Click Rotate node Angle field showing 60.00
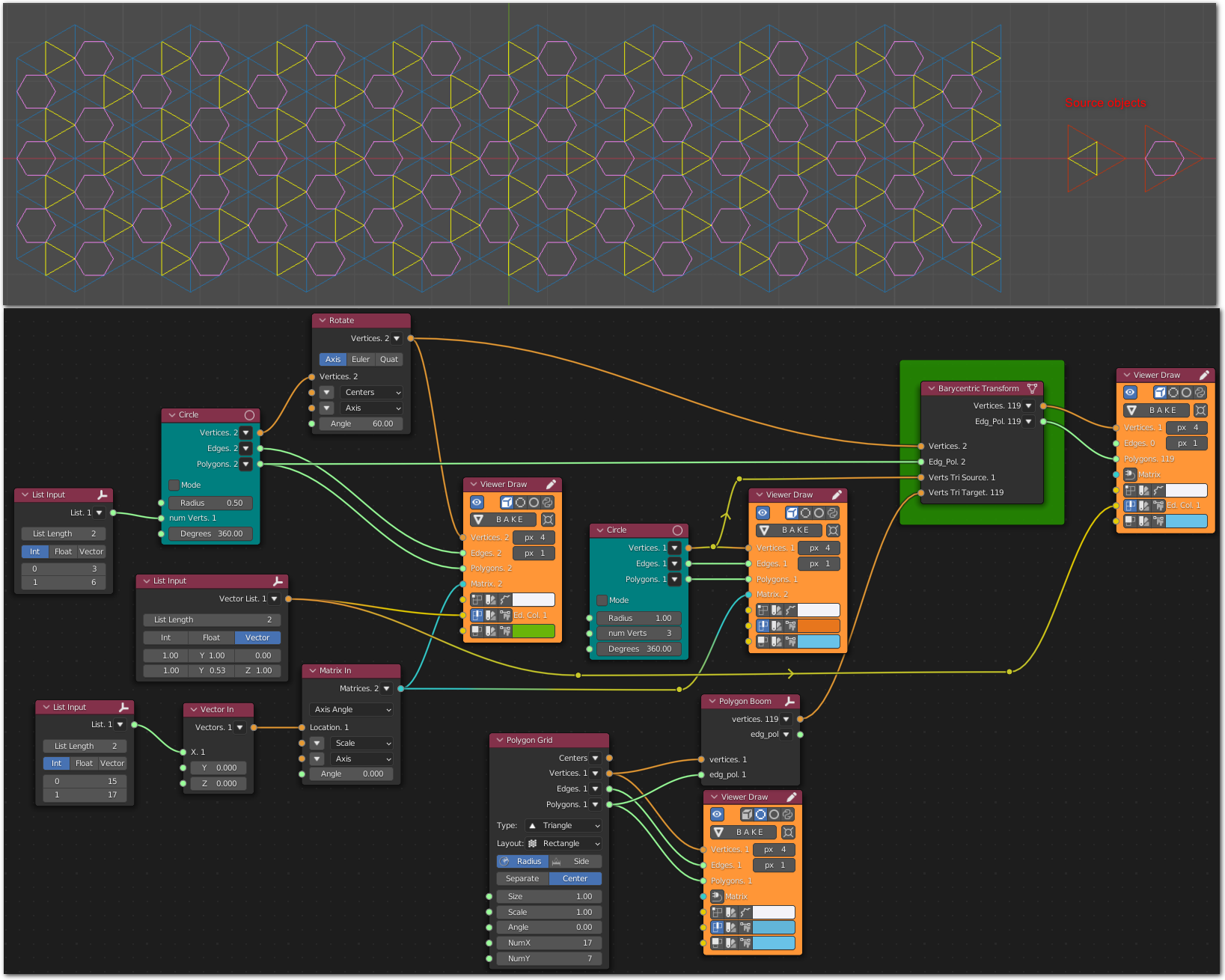This screenshot has height=980, width=1225. point(361,423)
